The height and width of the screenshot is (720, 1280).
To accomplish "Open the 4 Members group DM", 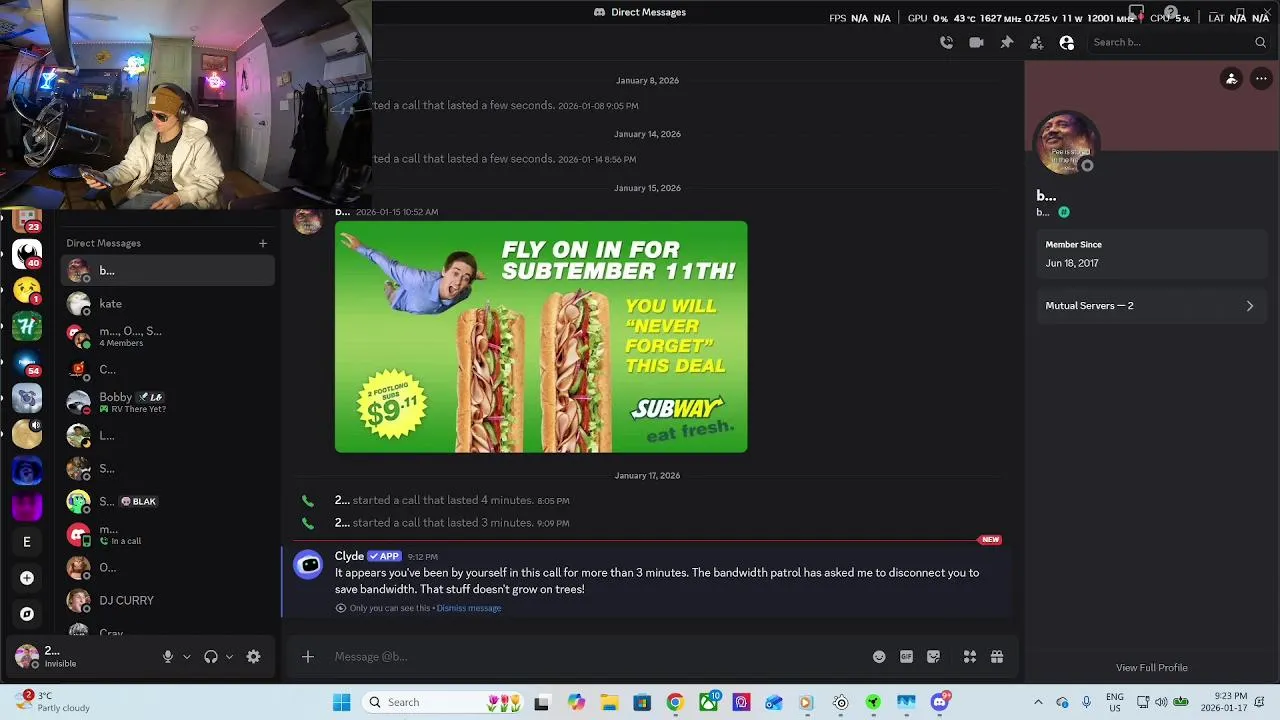I will click(168, 337).
